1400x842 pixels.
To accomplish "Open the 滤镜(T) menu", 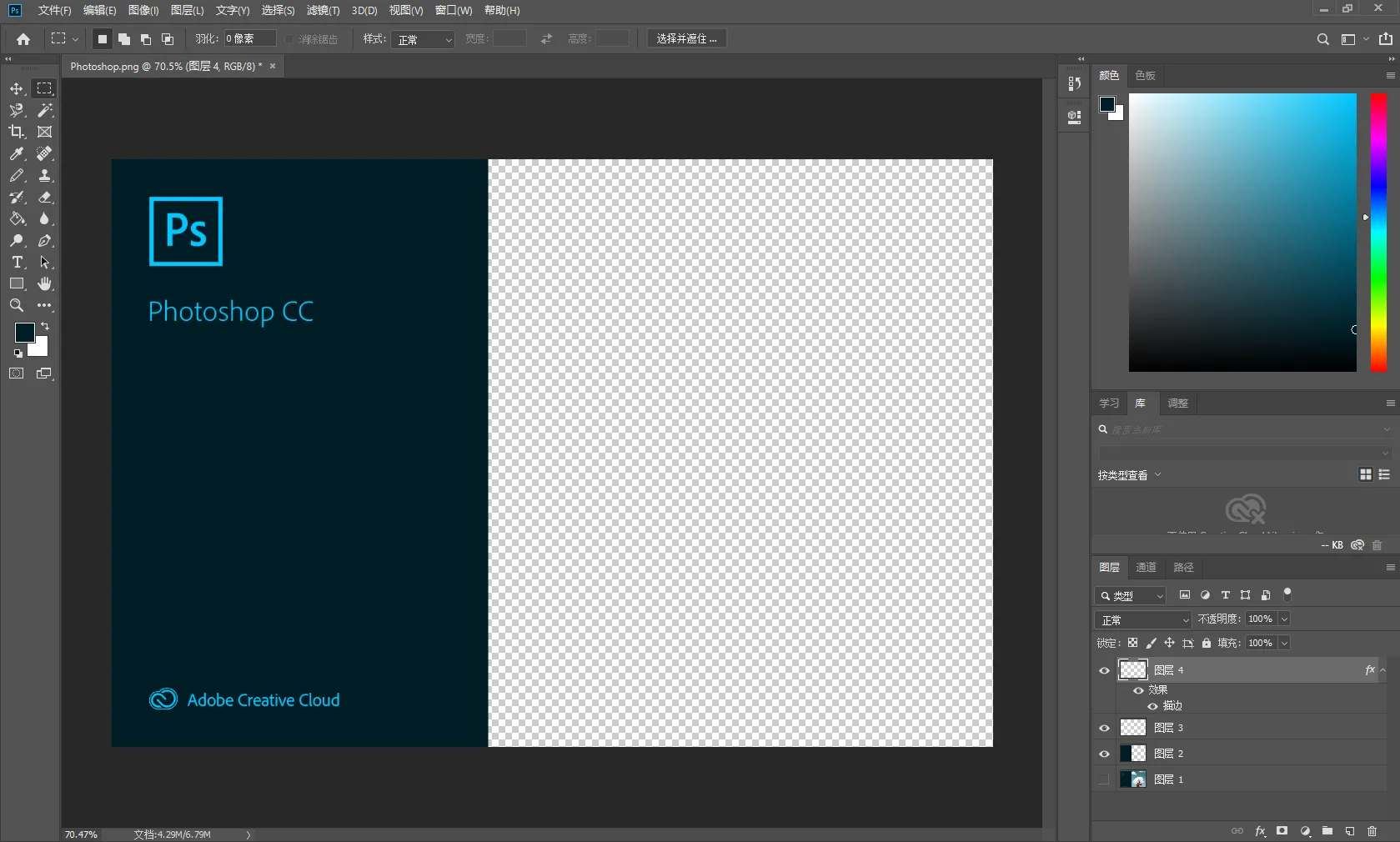I will (x=323, y=10).
